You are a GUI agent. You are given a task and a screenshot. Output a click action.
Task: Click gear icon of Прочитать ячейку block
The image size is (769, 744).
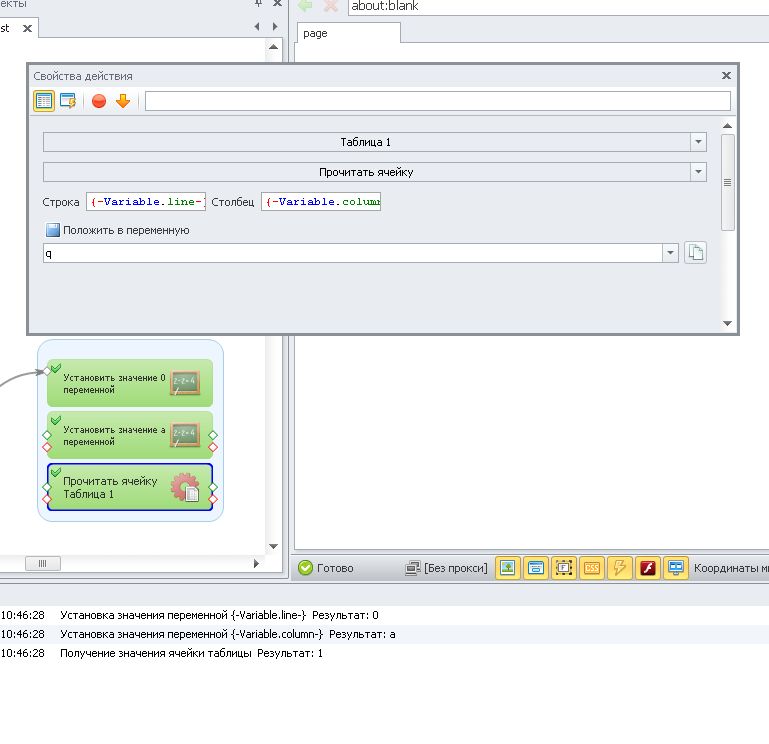pos(185,487)
